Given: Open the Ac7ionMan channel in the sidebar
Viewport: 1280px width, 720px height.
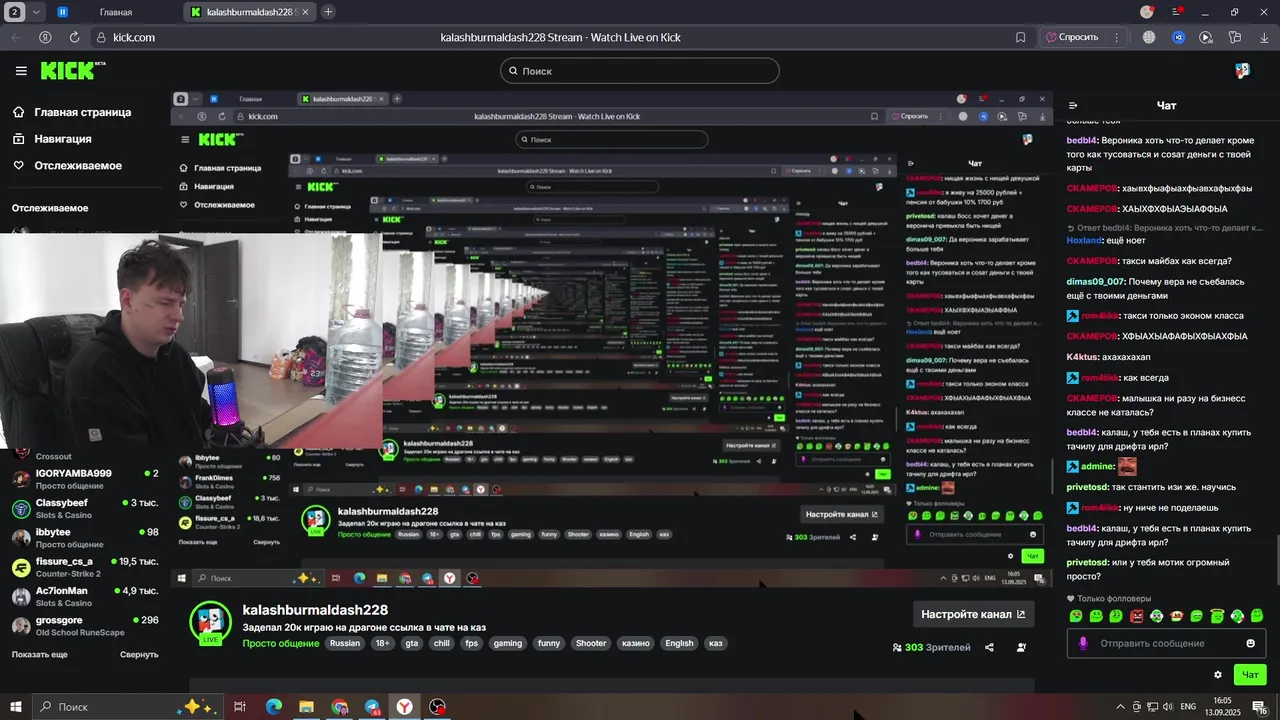Looking at the screenshot, I should pyautogui.click(x=85, y=596).
